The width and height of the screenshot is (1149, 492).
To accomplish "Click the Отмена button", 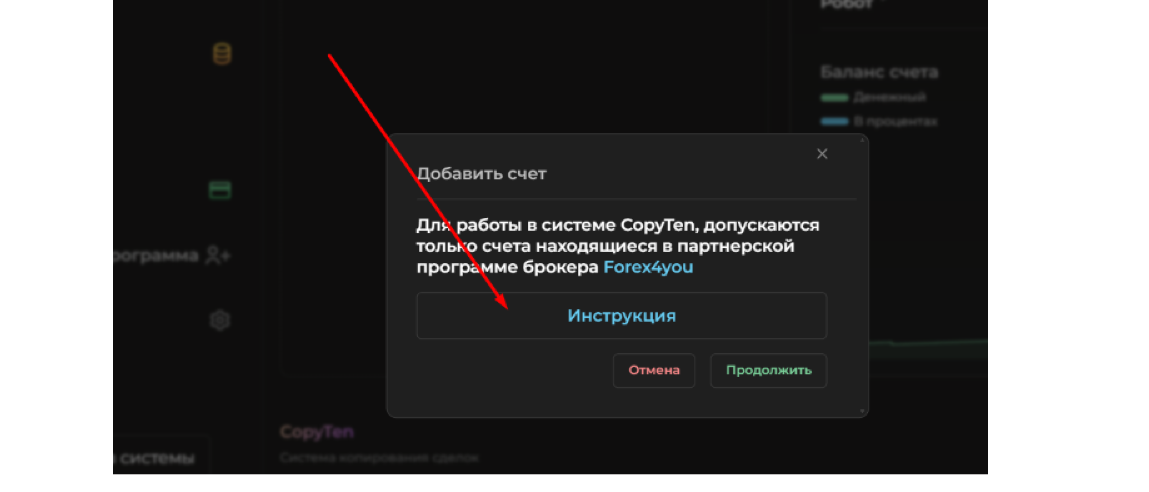I will click(x=654, y=370).
